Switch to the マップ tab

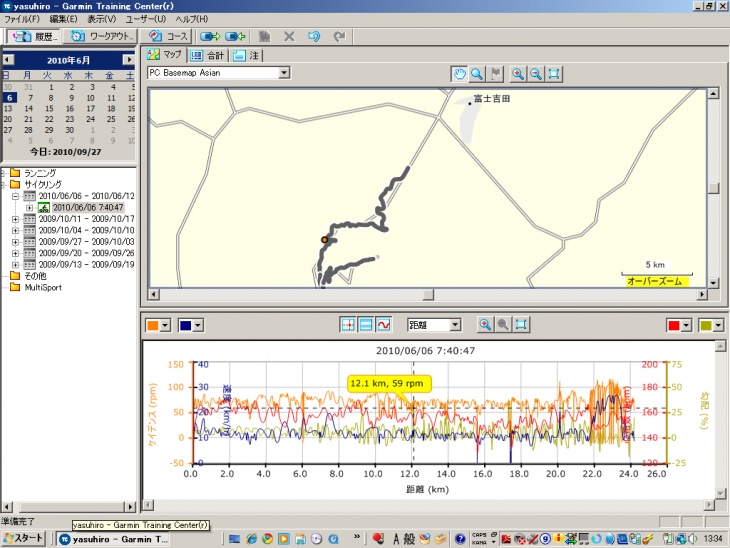pos(165,54)
